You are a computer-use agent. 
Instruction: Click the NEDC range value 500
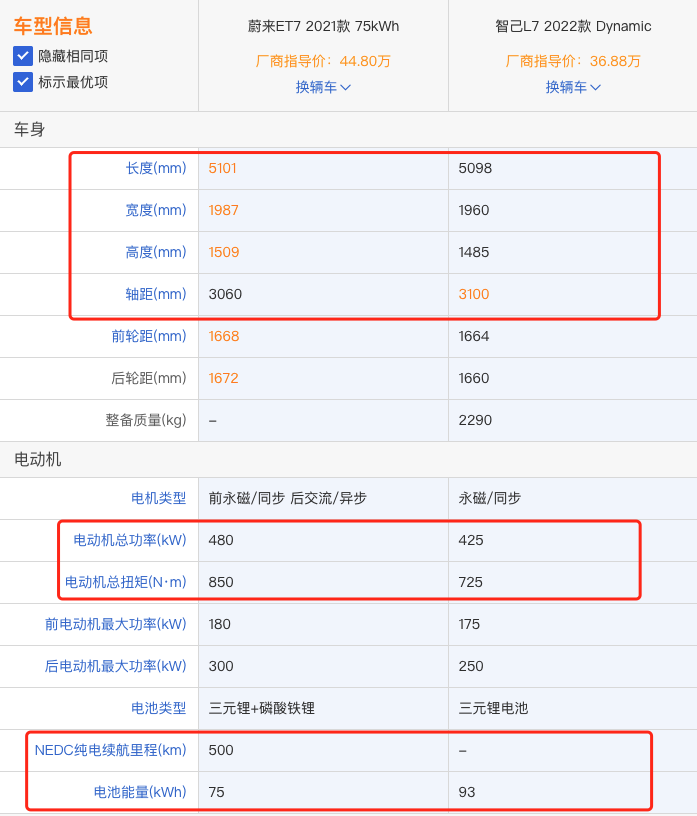[221, 750]
